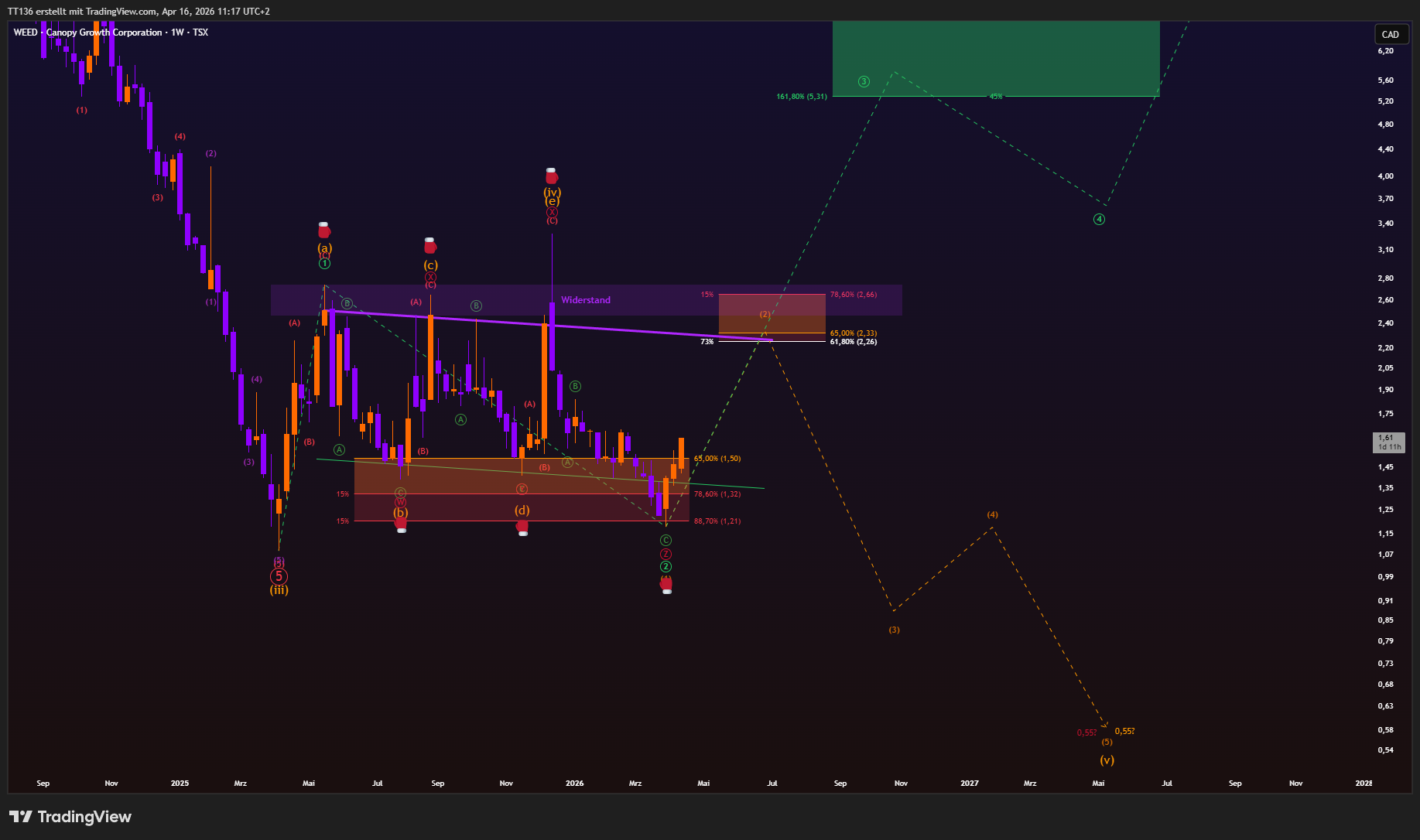Select the 2,20 price axis value
The height and width of the screenshot is (840, 1420).
click(x=1385, y=348)
